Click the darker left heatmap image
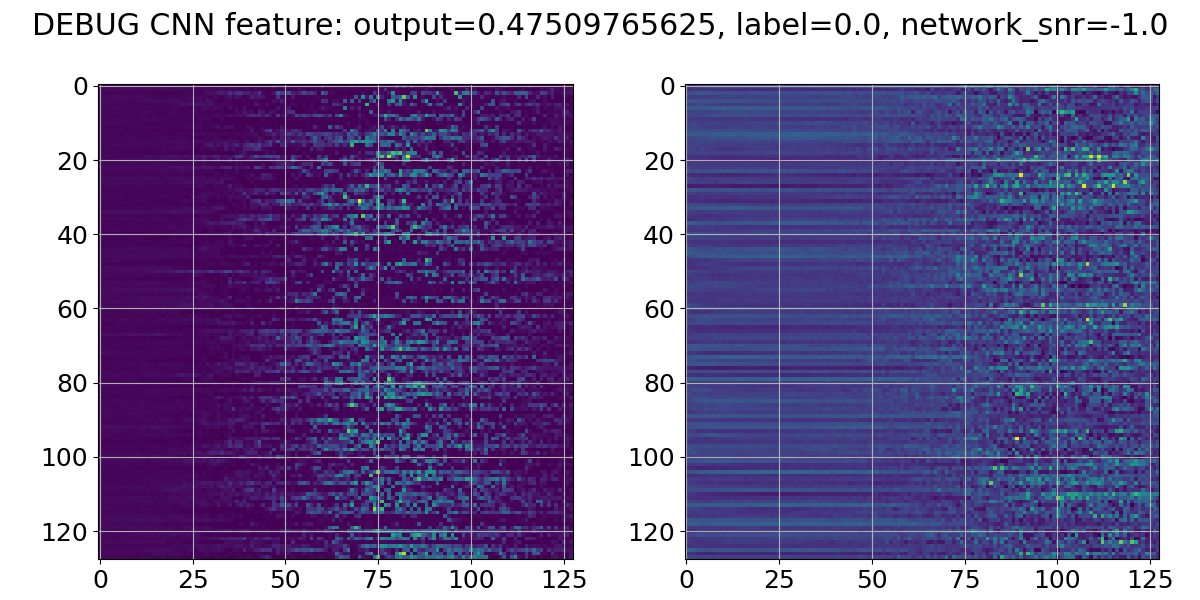 point(336,322)
